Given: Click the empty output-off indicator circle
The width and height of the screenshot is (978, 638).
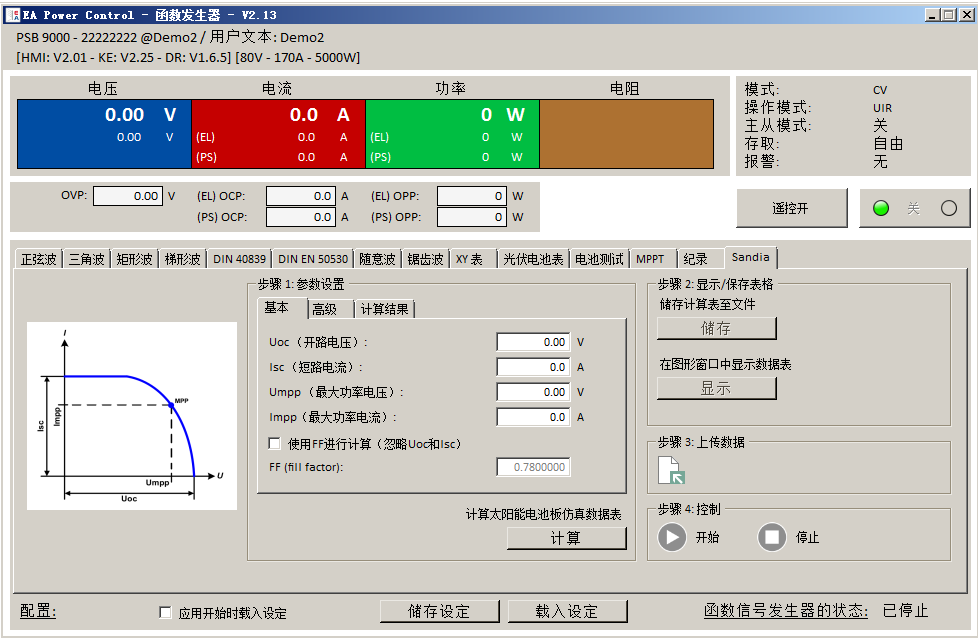Looking at the screenshot, I should coord(949,208).
